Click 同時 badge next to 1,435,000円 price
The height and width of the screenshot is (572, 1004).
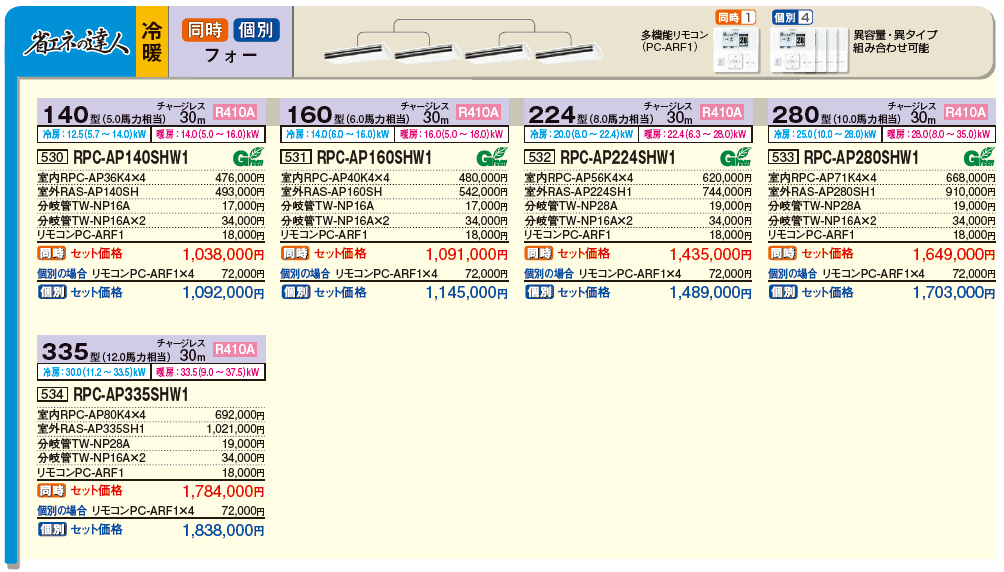pyautogui.click(x=539, y=254)
